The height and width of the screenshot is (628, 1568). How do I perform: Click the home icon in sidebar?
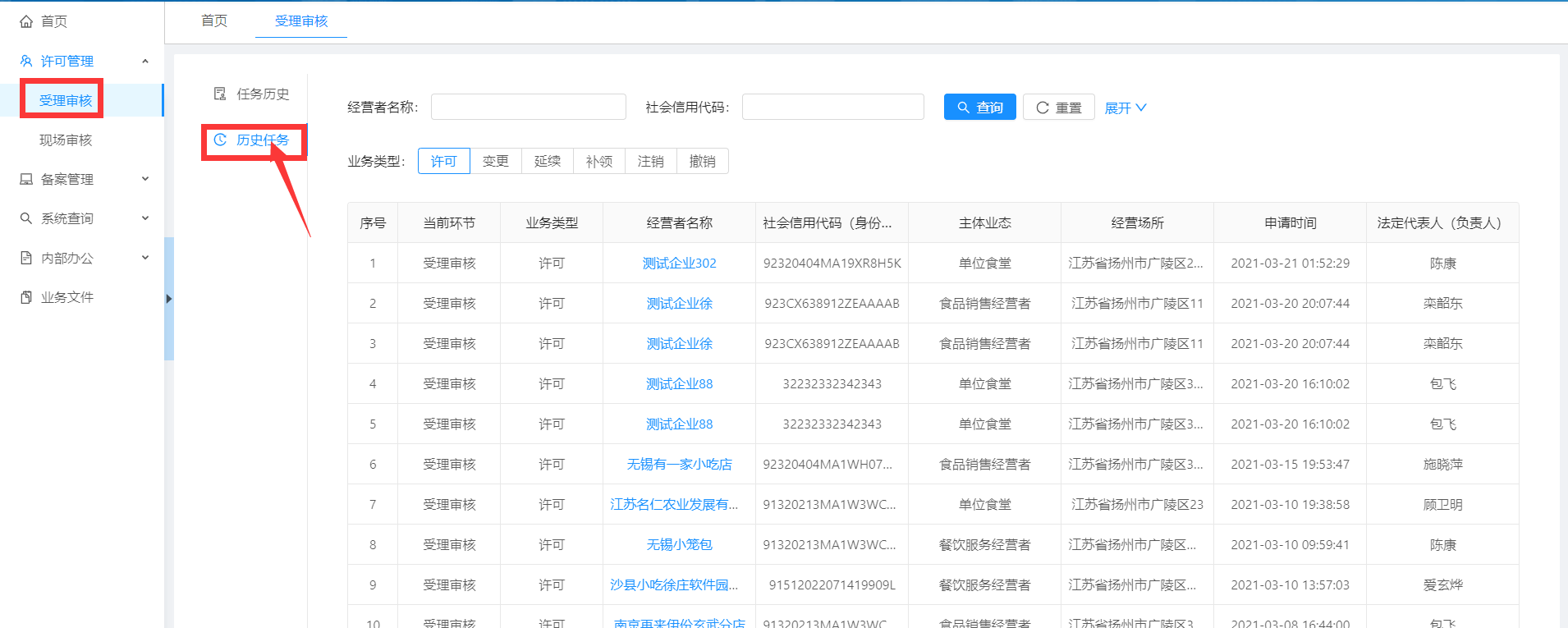pyautogui.click(x=26, y=21)
